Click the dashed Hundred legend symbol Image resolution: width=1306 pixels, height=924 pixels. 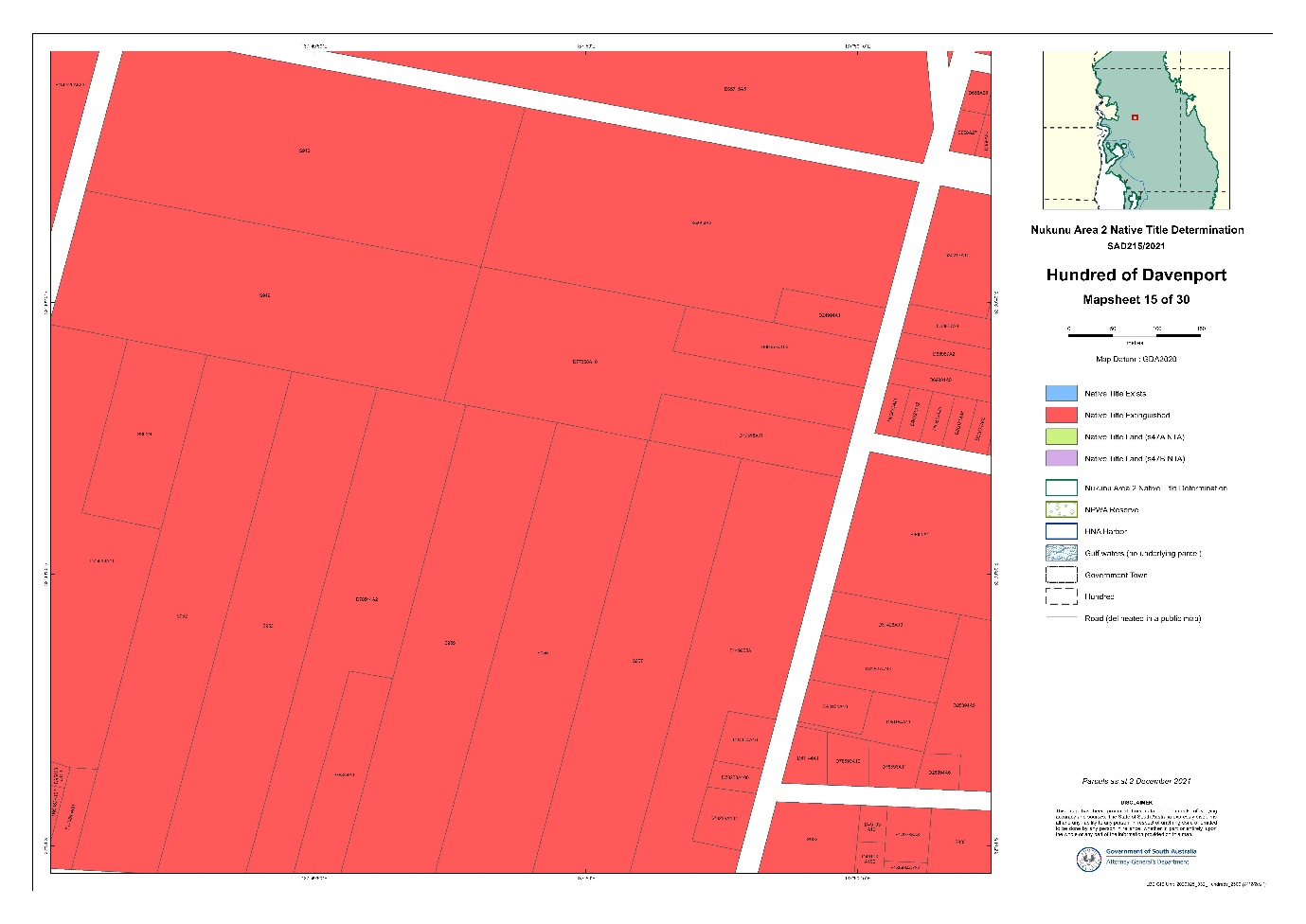pos(1061,596)
